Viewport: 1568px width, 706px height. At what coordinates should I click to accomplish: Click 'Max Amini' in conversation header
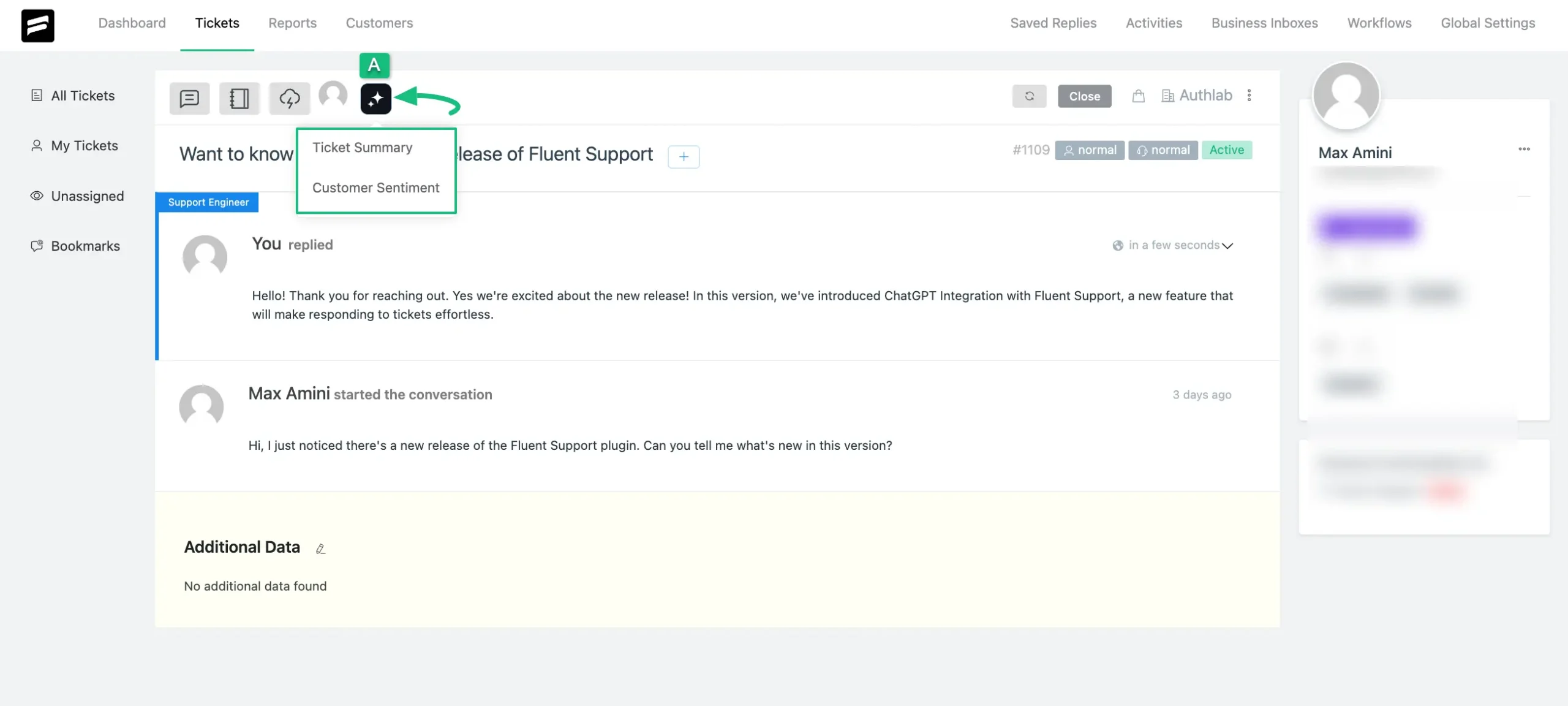(289, 393)
